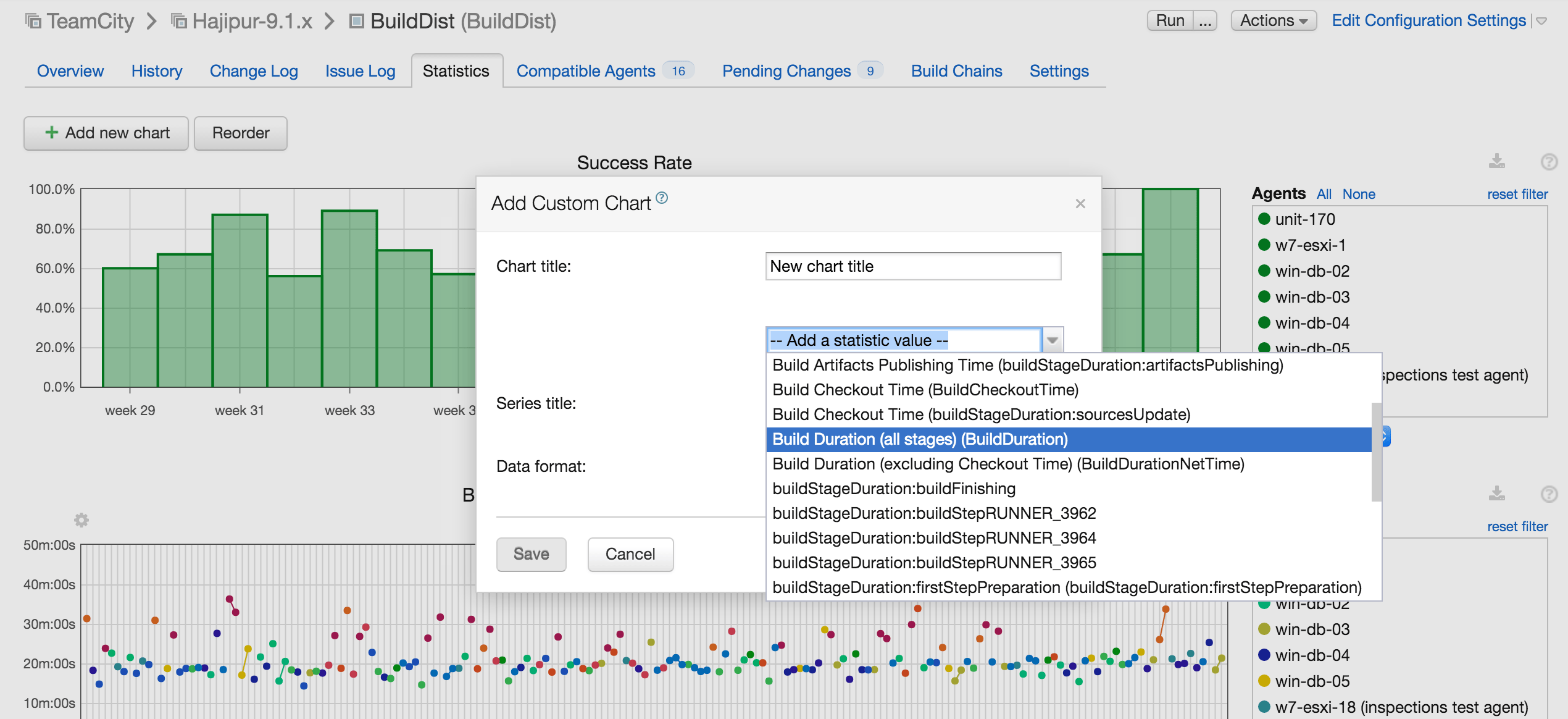
Task: Expand the Edit Configuration Settings arrow
Action: [x=1542, y=21]
